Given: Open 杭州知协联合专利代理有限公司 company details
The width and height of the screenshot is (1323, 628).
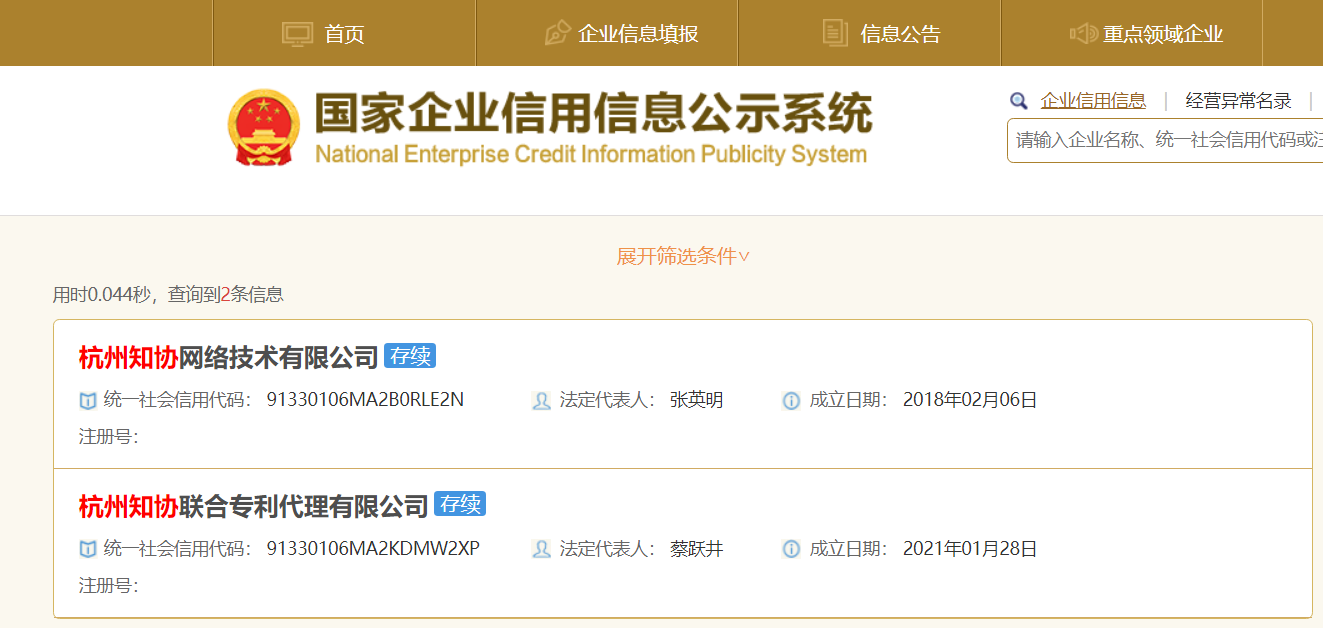Looking at the screenshot, I should [x=254, y=505].
